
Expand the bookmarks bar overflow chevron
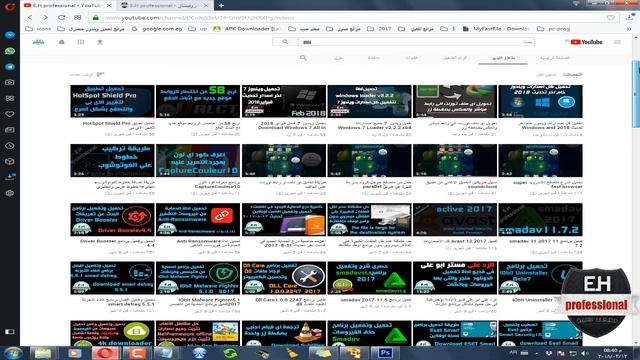(x=629, y=29)
